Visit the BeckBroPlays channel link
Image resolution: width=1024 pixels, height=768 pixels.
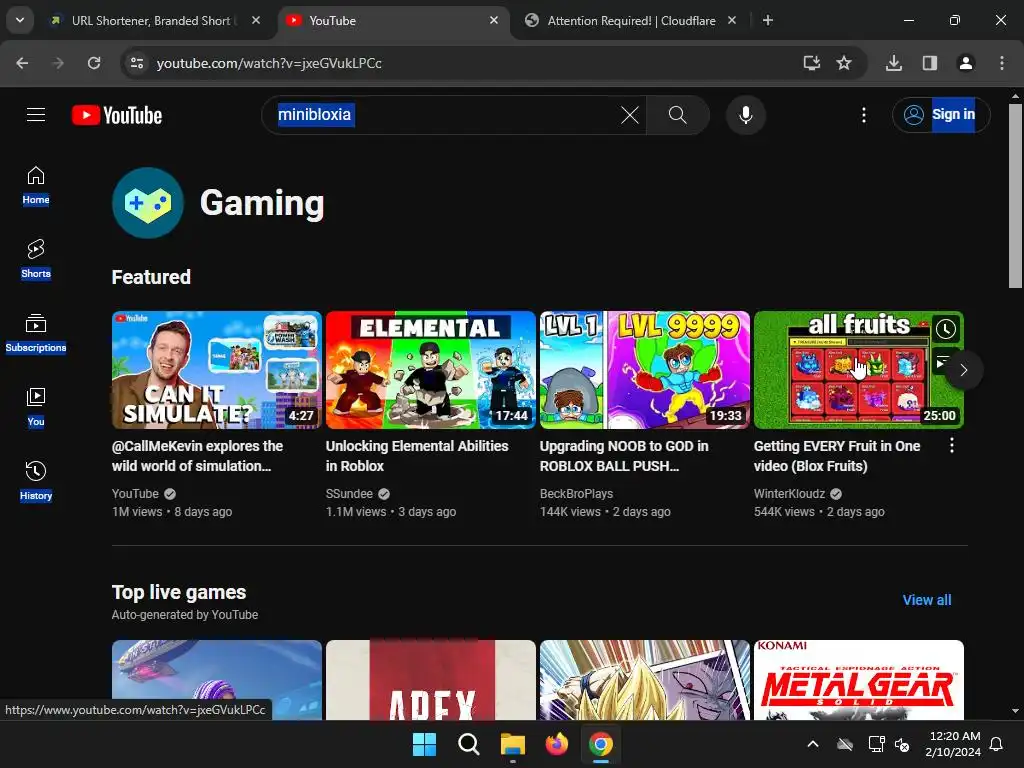pyautogui.click(x=576, y=494)
